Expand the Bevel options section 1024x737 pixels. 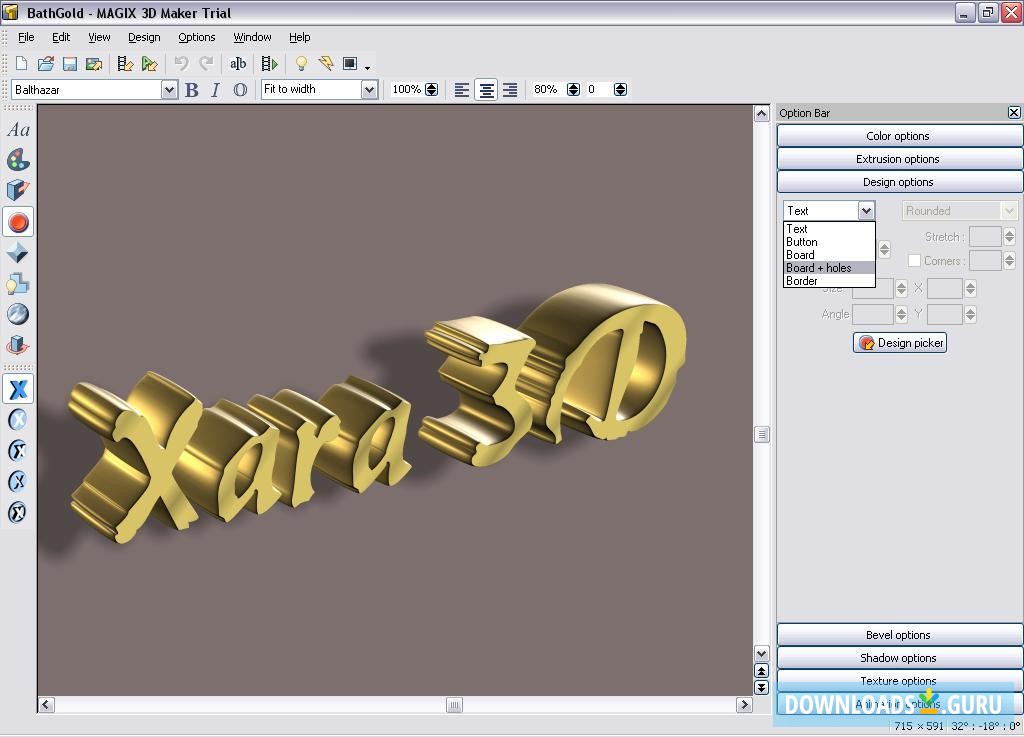[x=898, y=635]
